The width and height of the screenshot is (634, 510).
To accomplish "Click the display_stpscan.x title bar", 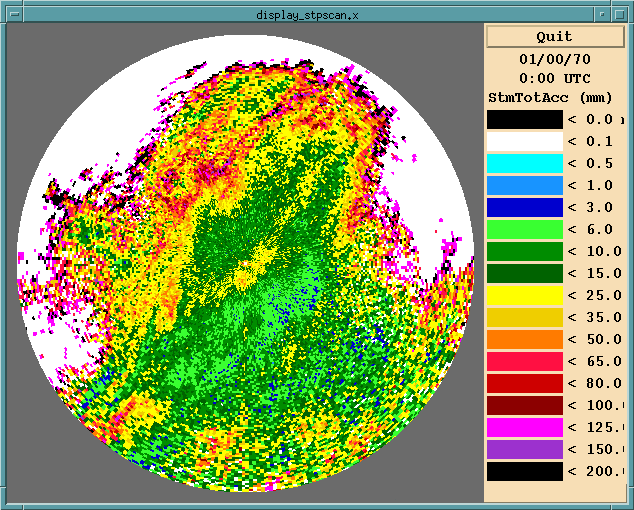I will 308,15.
